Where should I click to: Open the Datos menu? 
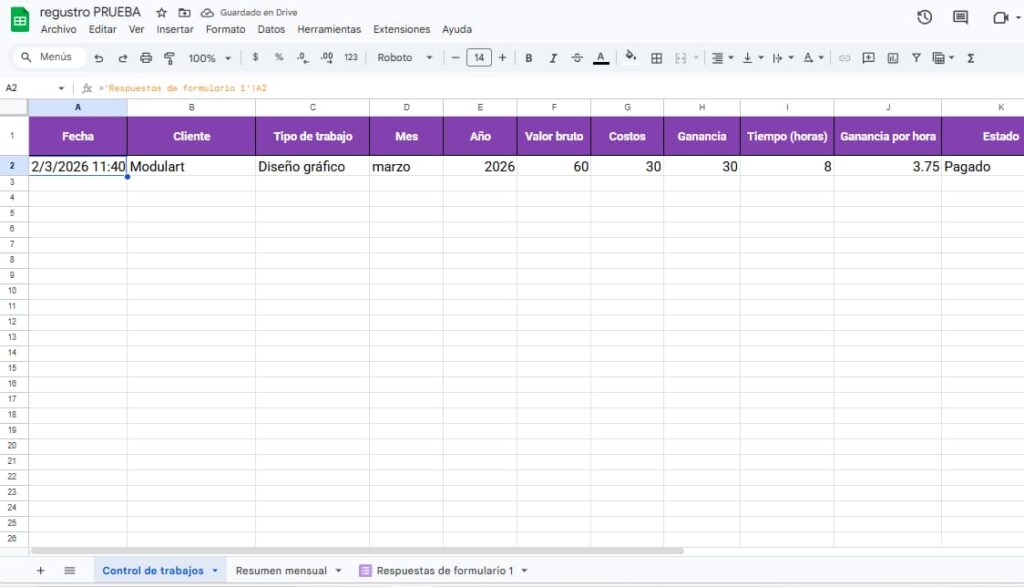[x=271, y=30]
